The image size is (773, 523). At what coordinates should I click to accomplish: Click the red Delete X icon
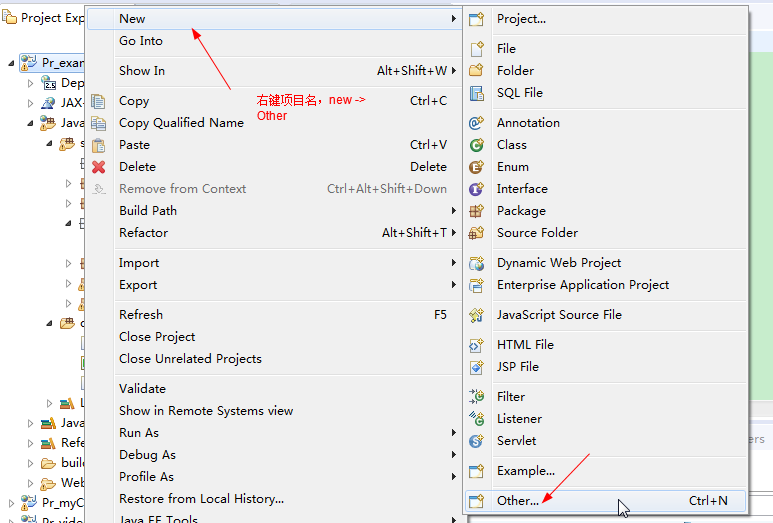tap(99, 167)
